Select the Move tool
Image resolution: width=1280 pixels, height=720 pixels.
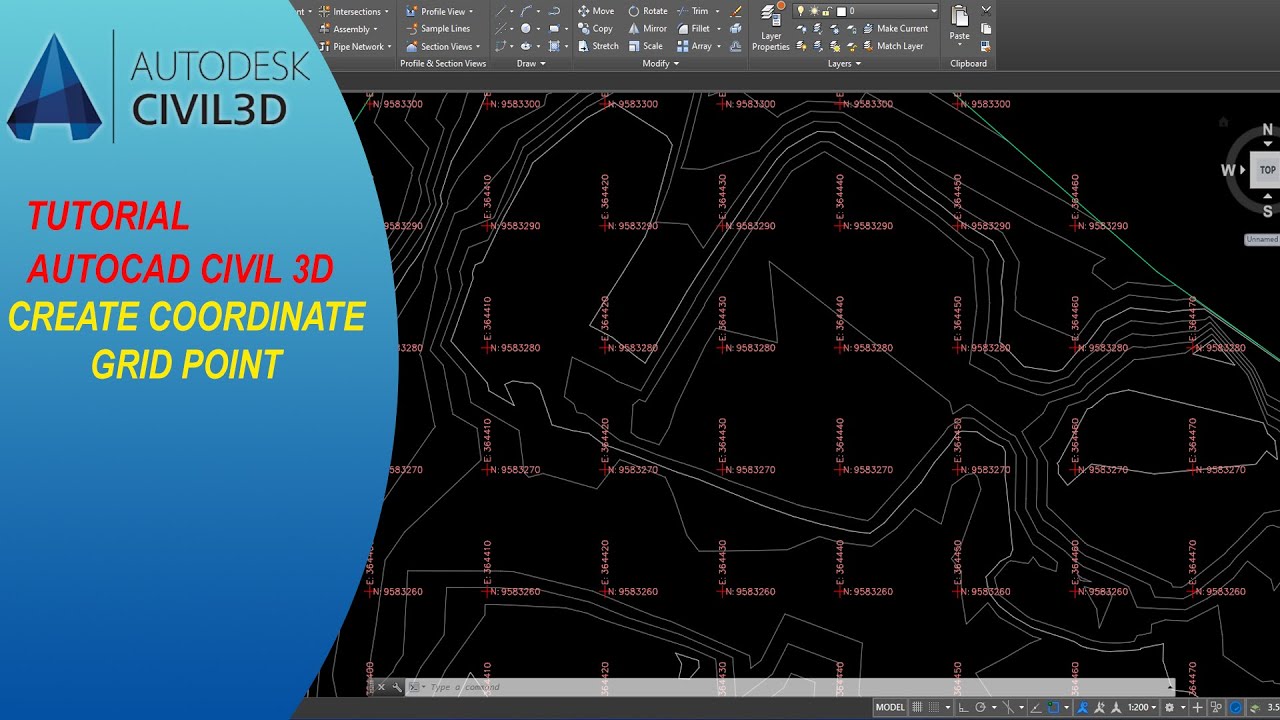tap(596, 11)
